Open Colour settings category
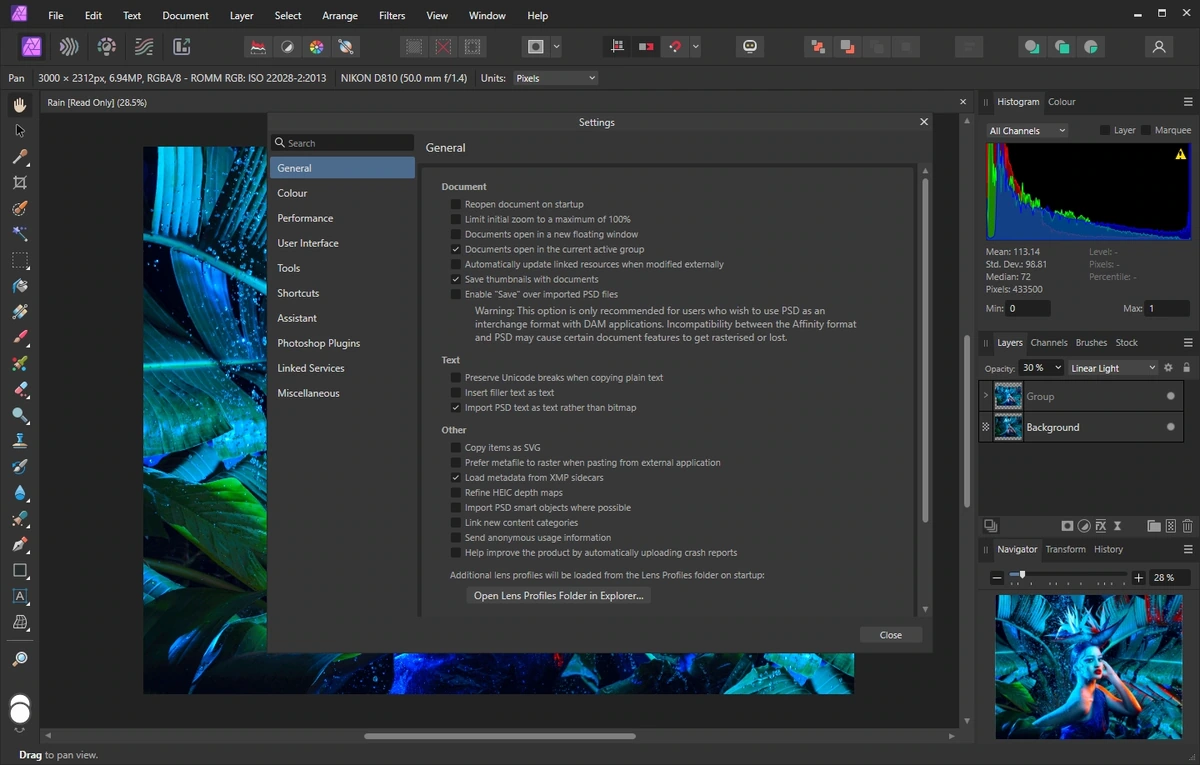Viewport: 1200px width, 765px height. click(x=342, y=193)
